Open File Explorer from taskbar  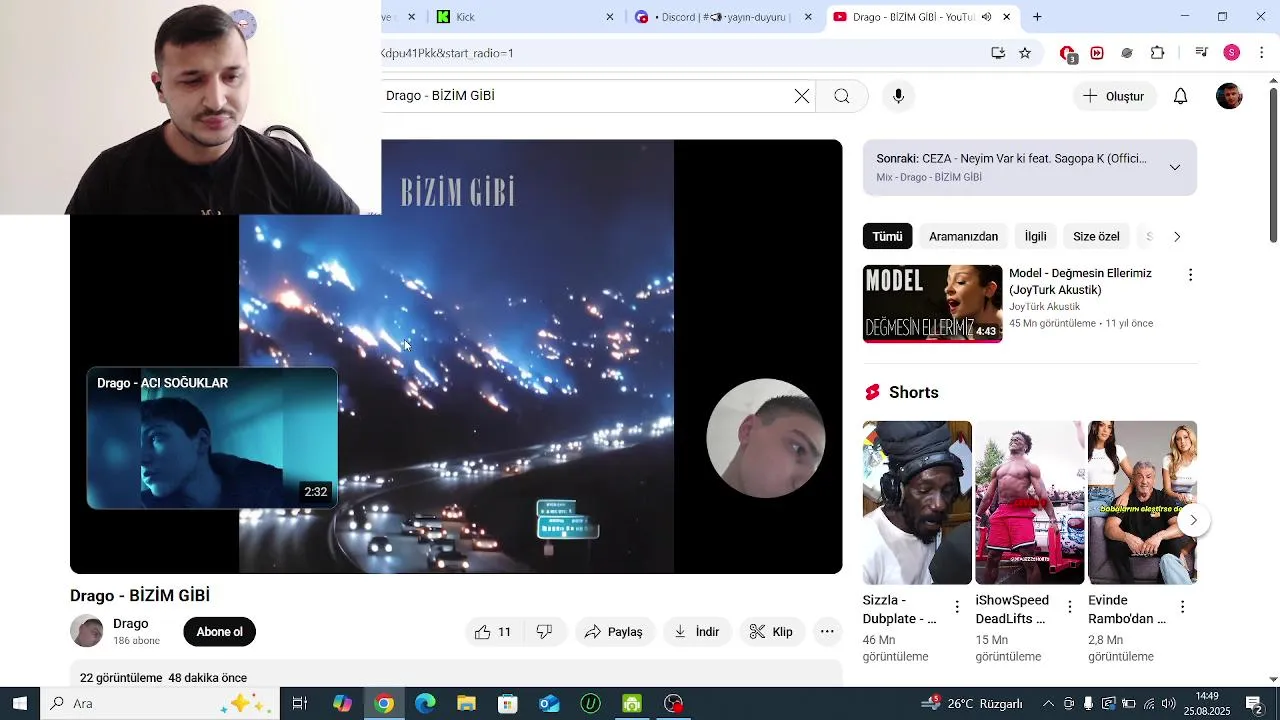click(466, 704)
